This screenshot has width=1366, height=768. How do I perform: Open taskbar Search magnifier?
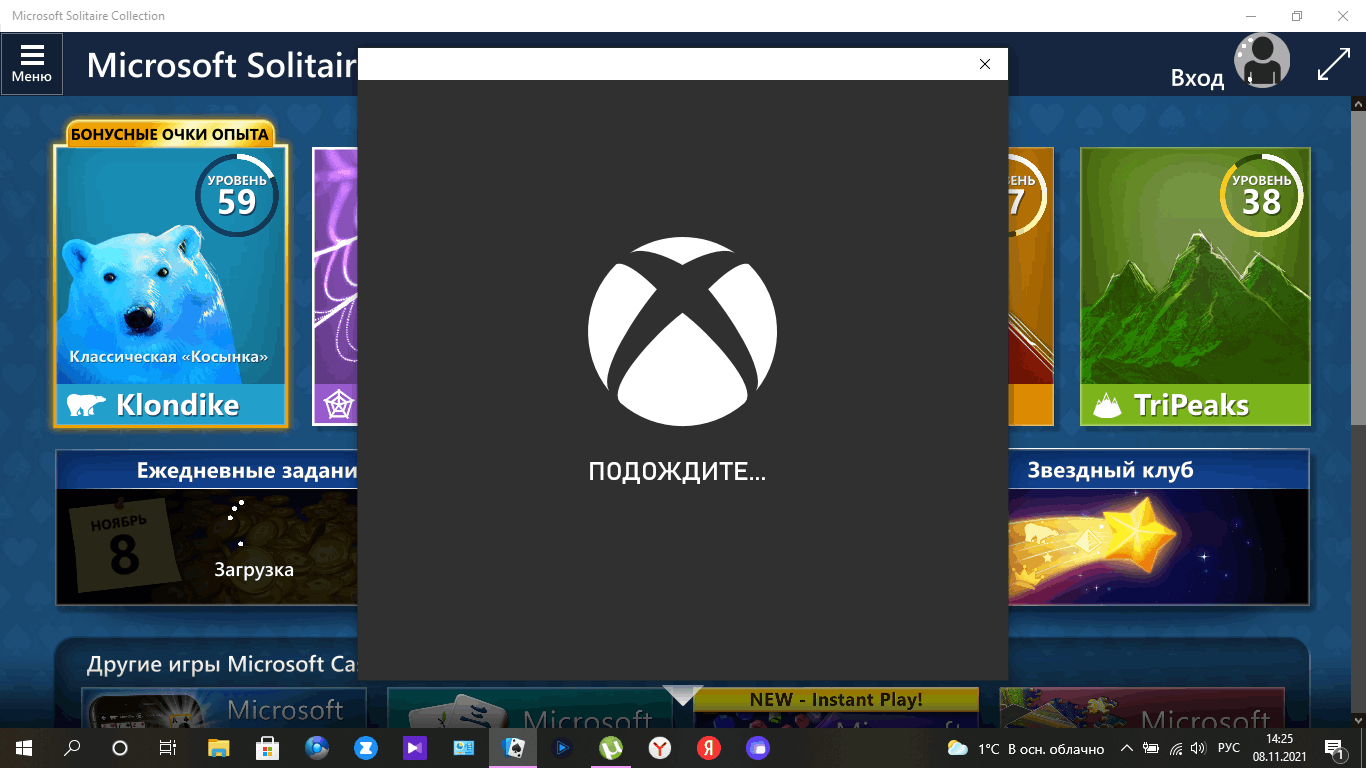click(72, 748)
